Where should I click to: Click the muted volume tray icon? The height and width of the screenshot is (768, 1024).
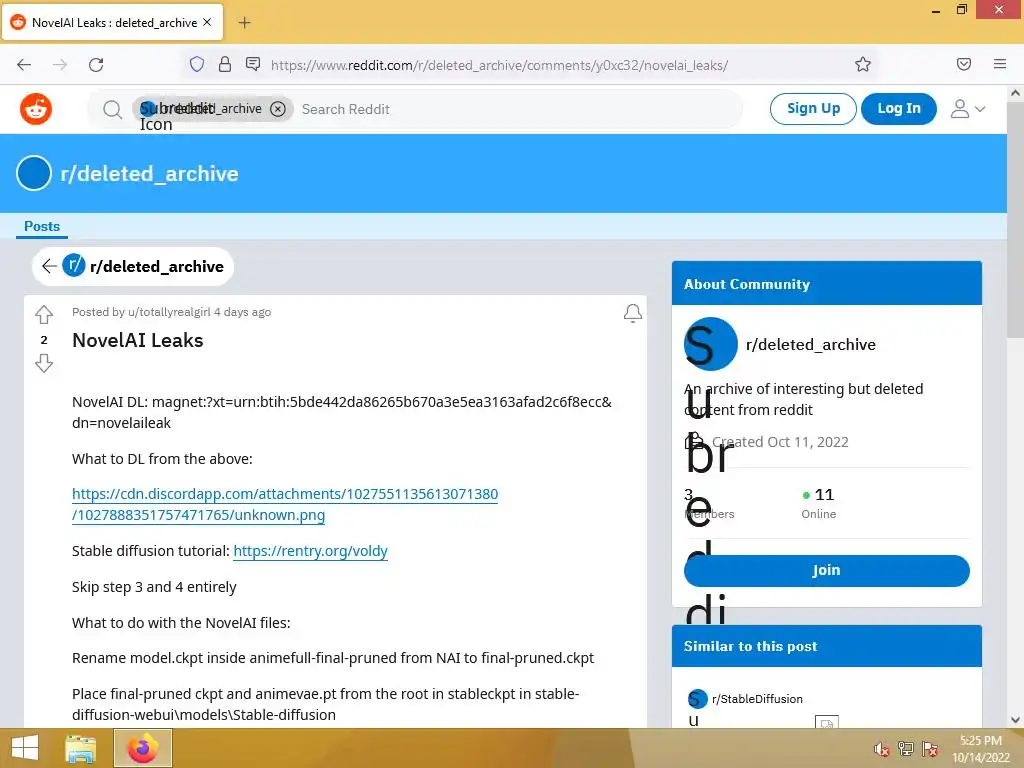[x=881, y=748]
